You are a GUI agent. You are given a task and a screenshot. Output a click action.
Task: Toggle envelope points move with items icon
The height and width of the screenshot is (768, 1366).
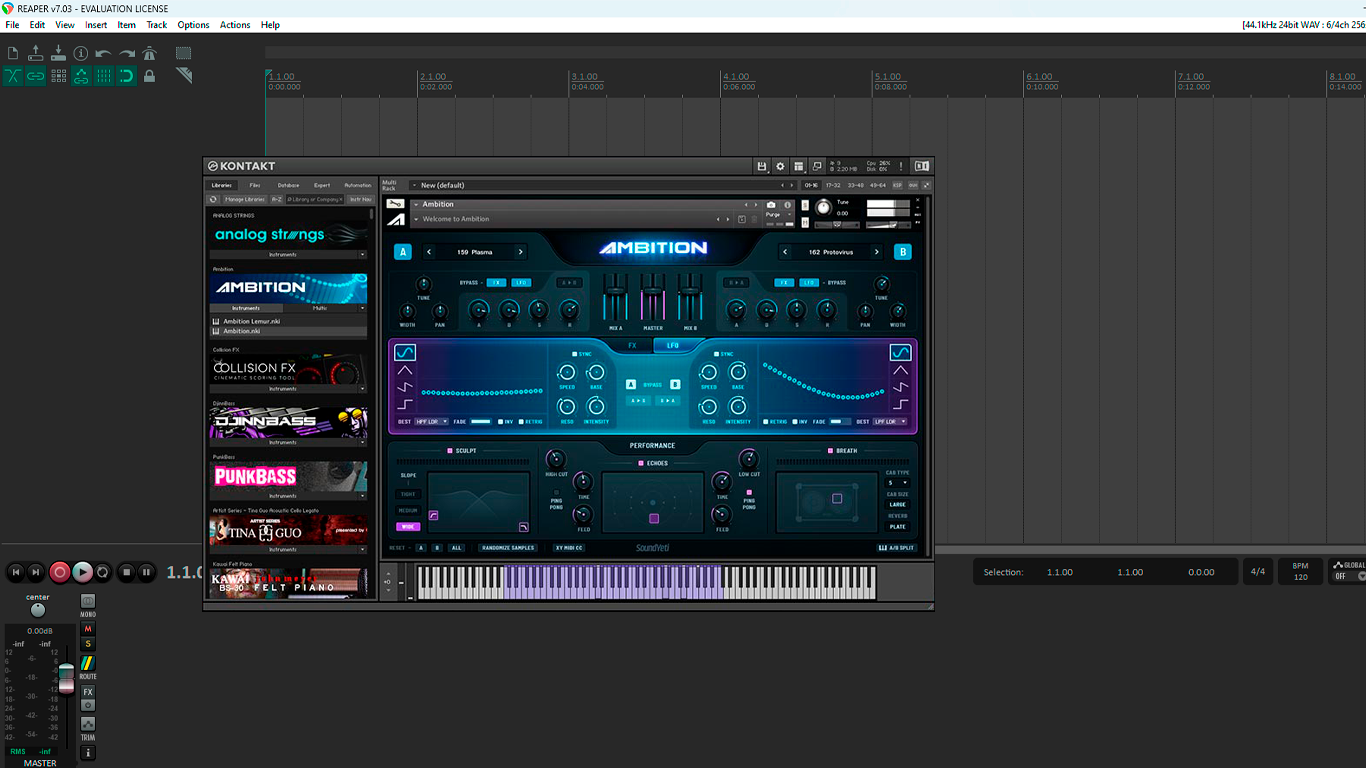click(81, 76)
